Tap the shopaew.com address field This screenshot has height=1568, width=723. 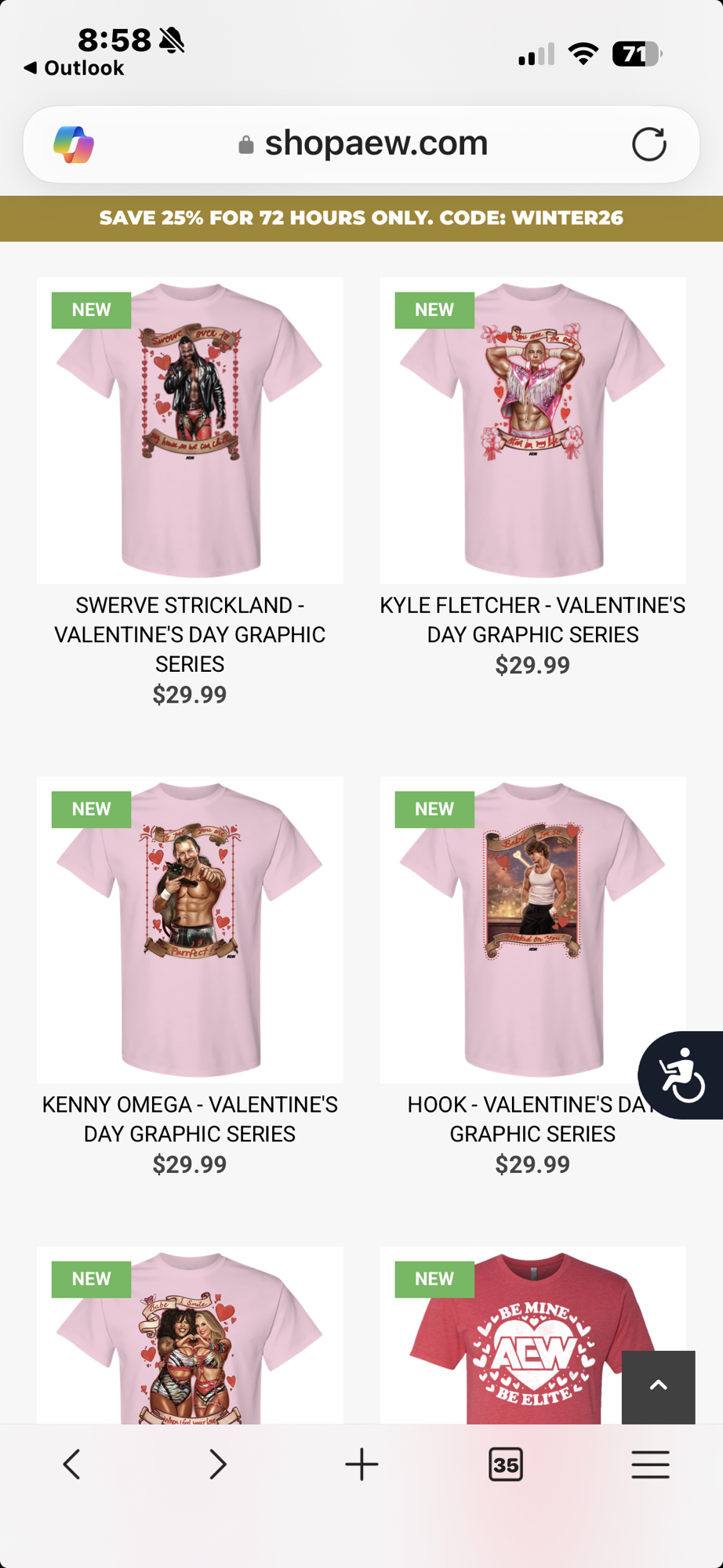pyautogui.click(x=361, y=144)
